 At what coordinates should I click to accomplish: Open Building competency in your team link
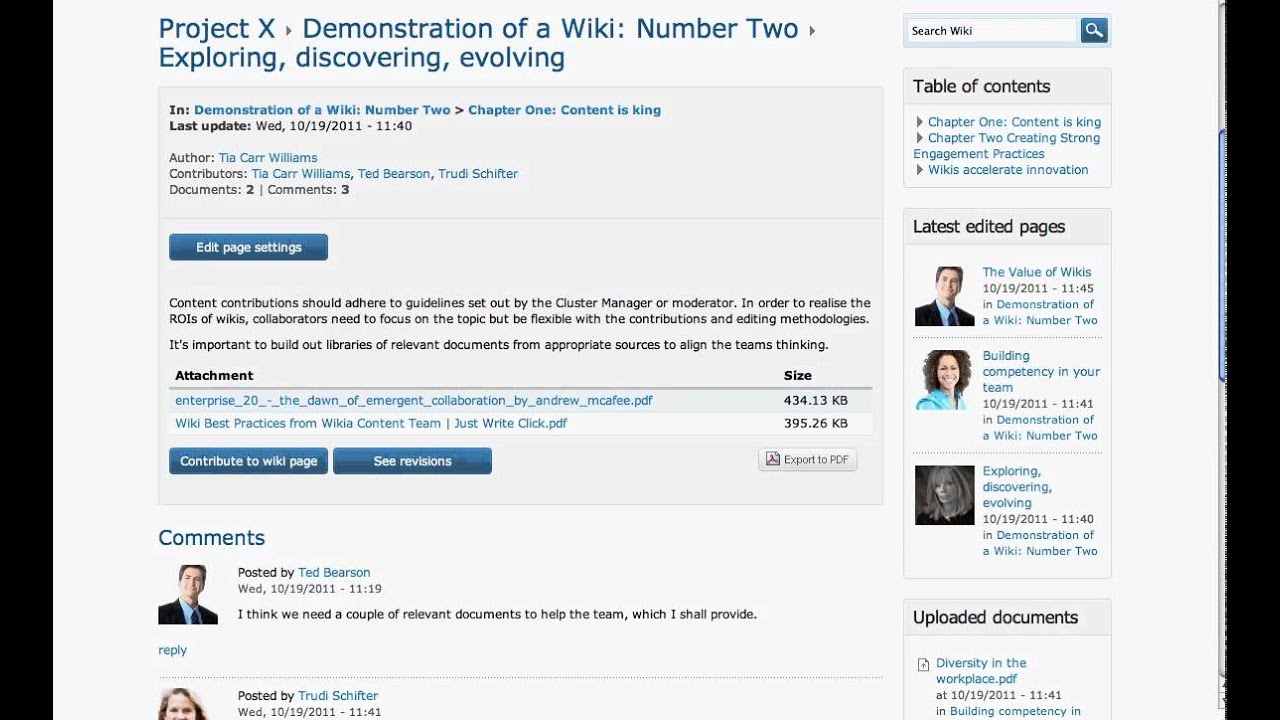click(x=1041, y=372)
